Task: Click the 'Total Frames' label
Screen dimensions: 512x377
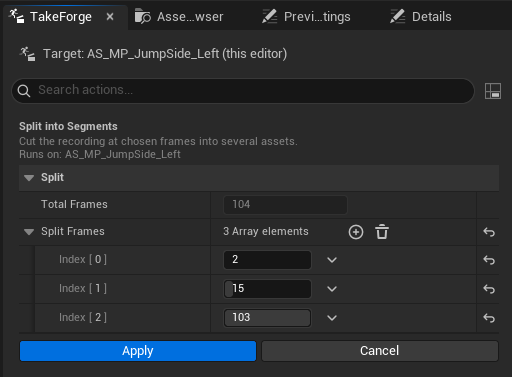Action: (74, 204)
